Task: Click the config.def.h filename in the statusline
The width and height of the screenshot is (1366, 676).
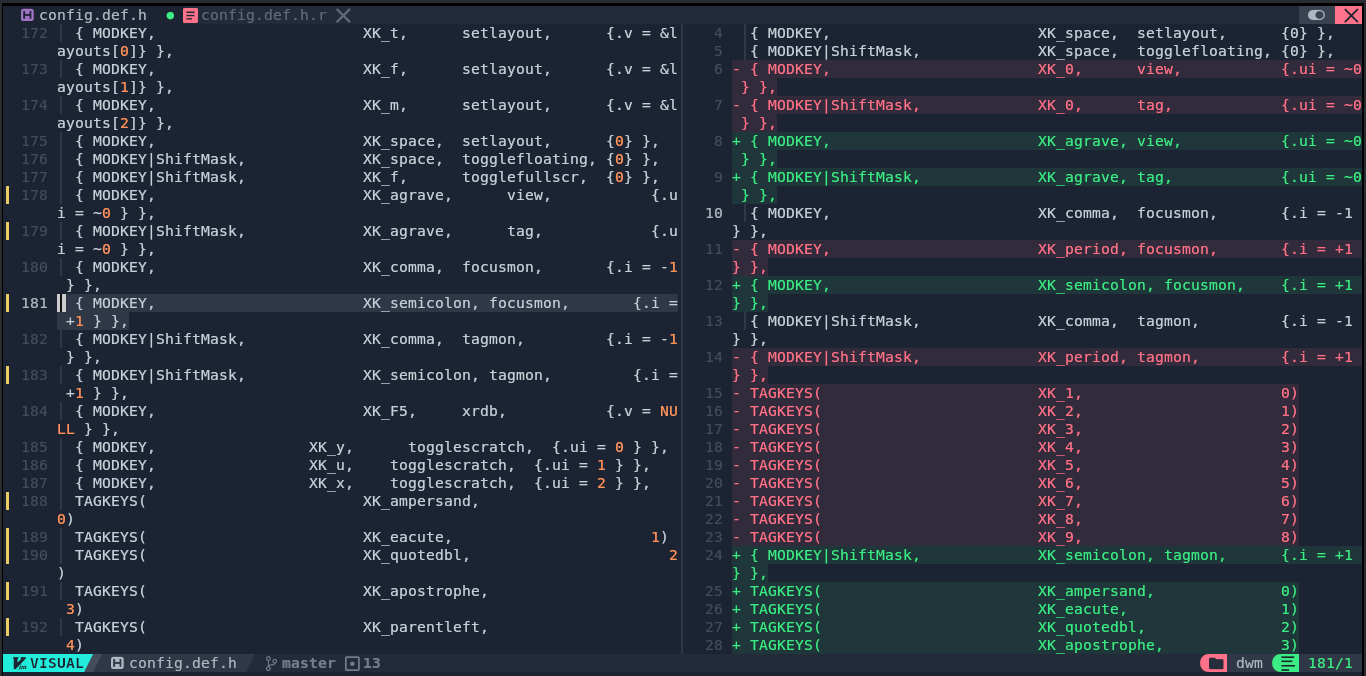Action: [x=183, y=663]
